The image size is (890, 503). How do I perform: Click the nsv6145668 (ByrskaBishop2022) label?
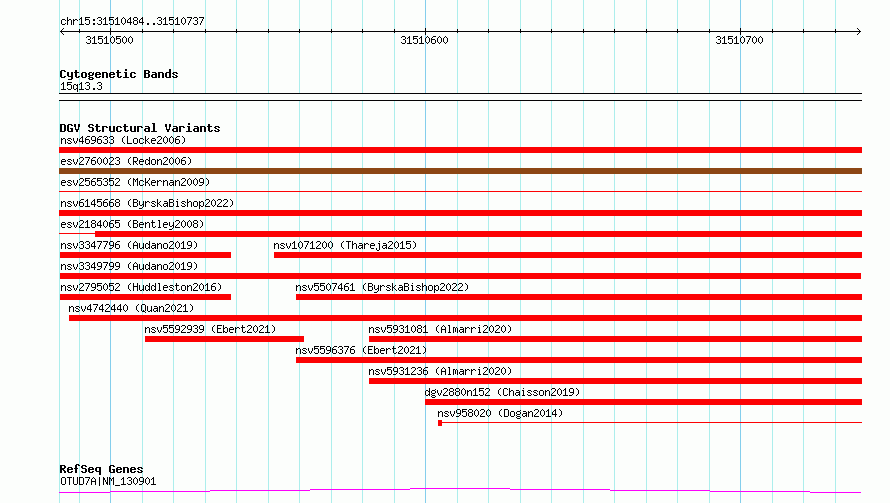(147, 203)
